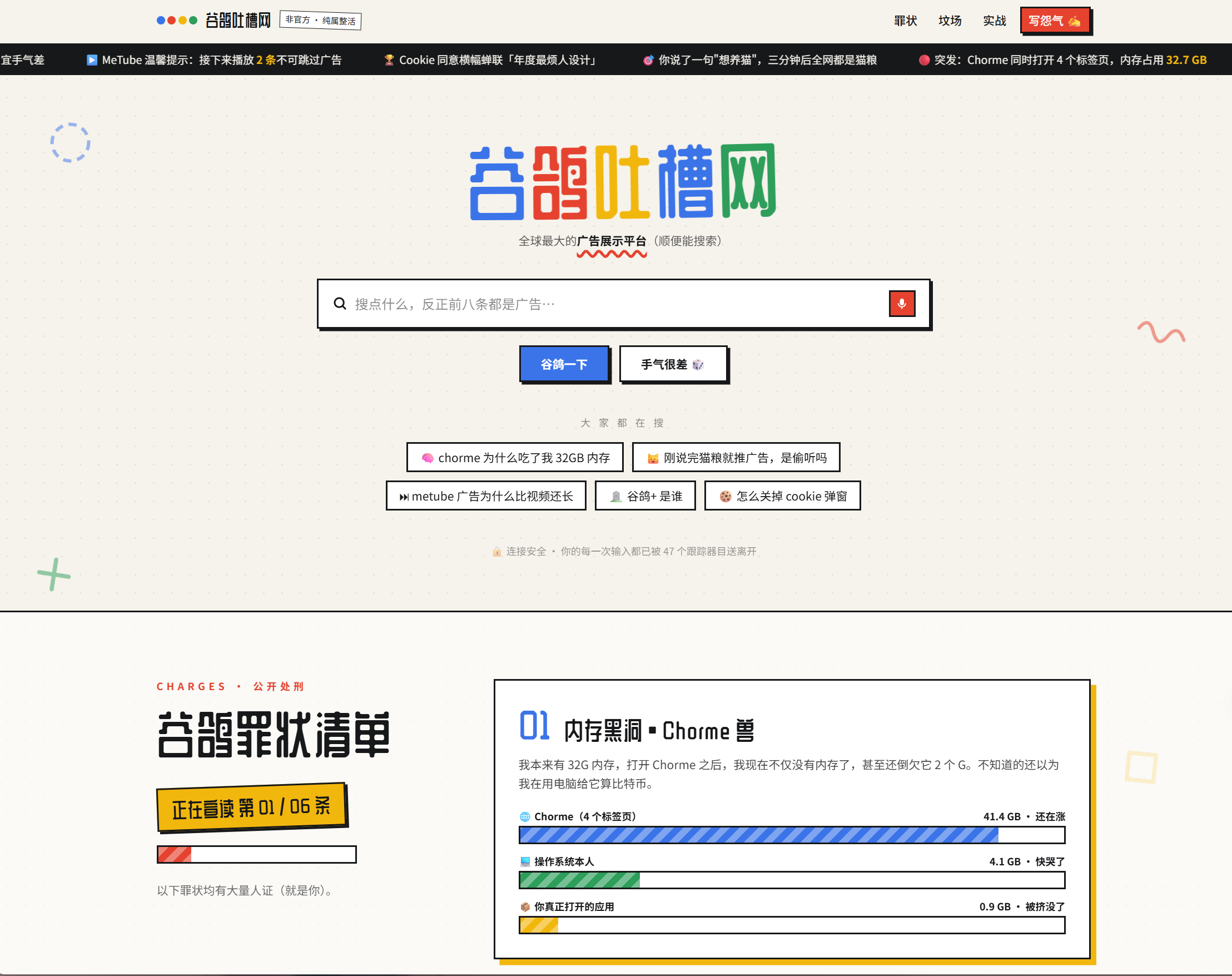Click the text 以下罪状均有大量人证（就是你）
This screenshot has height=976, width=1232.
[247, 890]
